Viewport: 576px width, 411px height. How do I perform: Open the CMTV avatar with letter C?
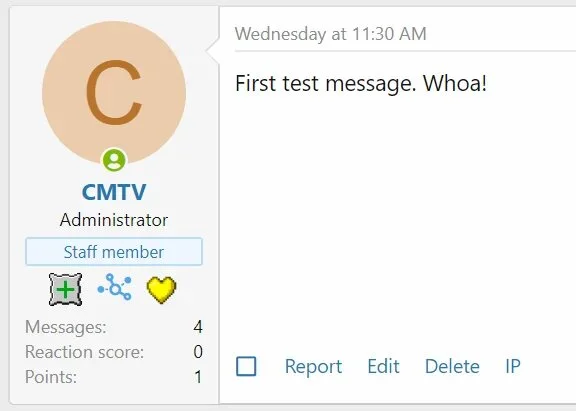[x=114, y=93]
